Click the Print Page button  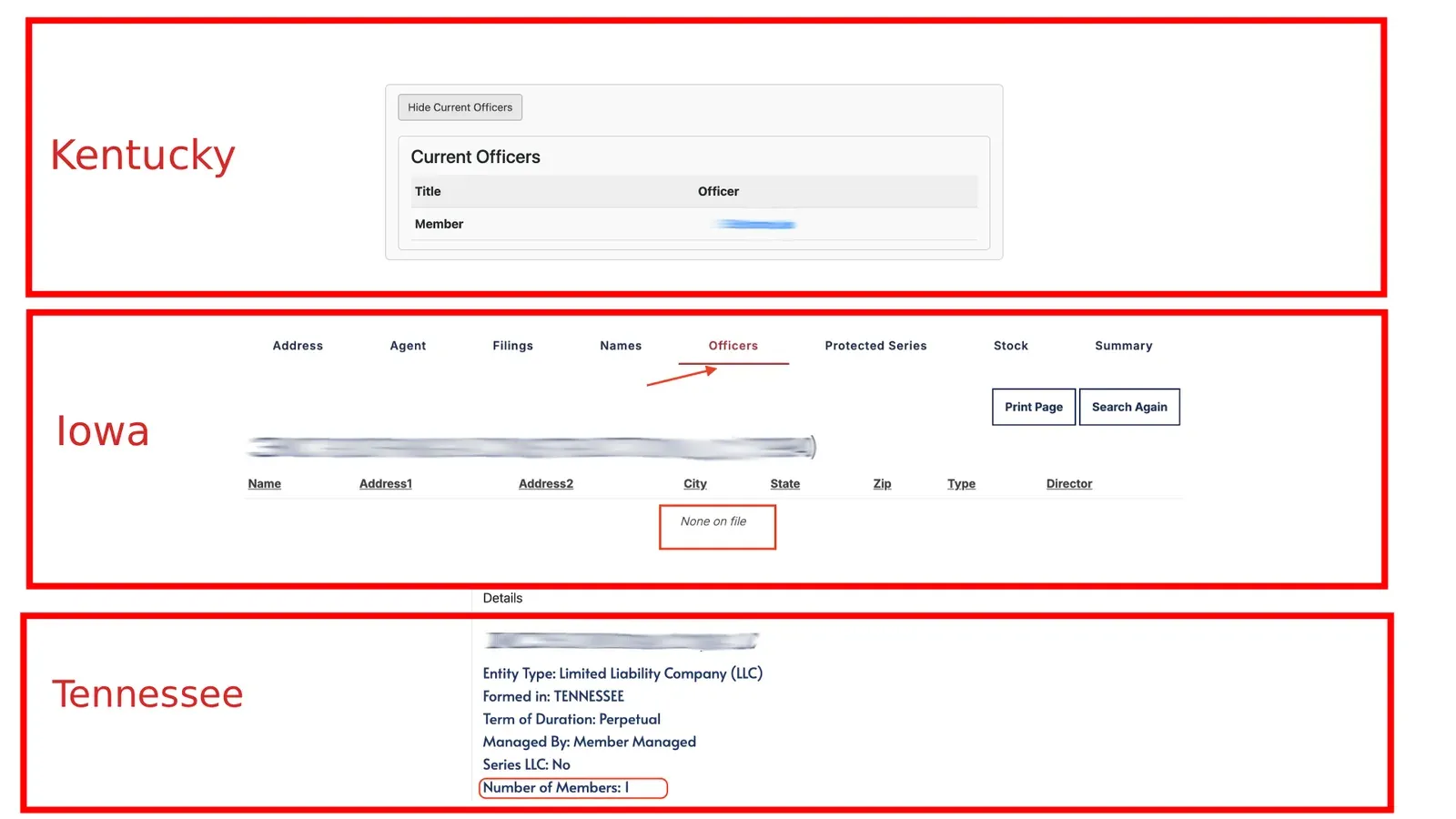(1034, 407)
